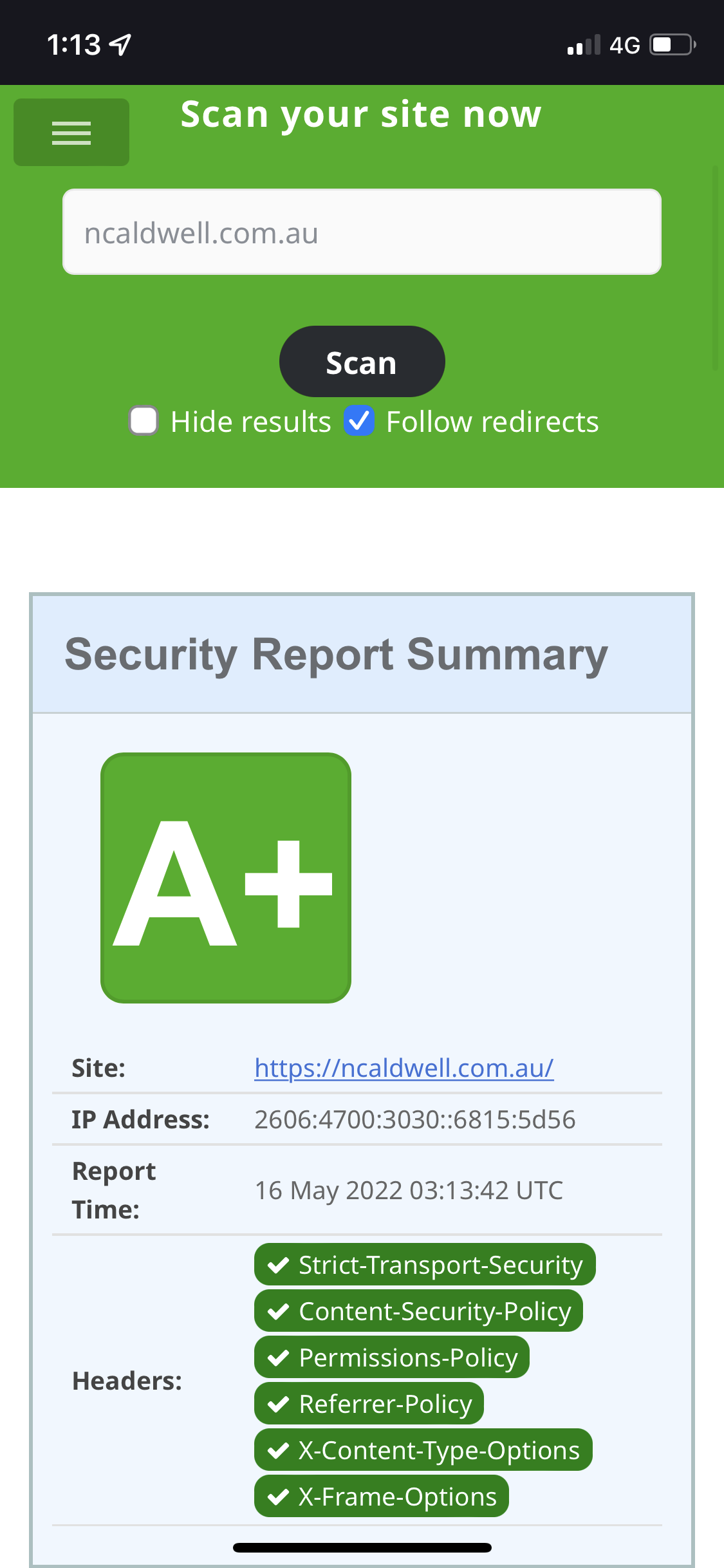Select the Permissions-Policy header badge

[x=391, y=1358]
